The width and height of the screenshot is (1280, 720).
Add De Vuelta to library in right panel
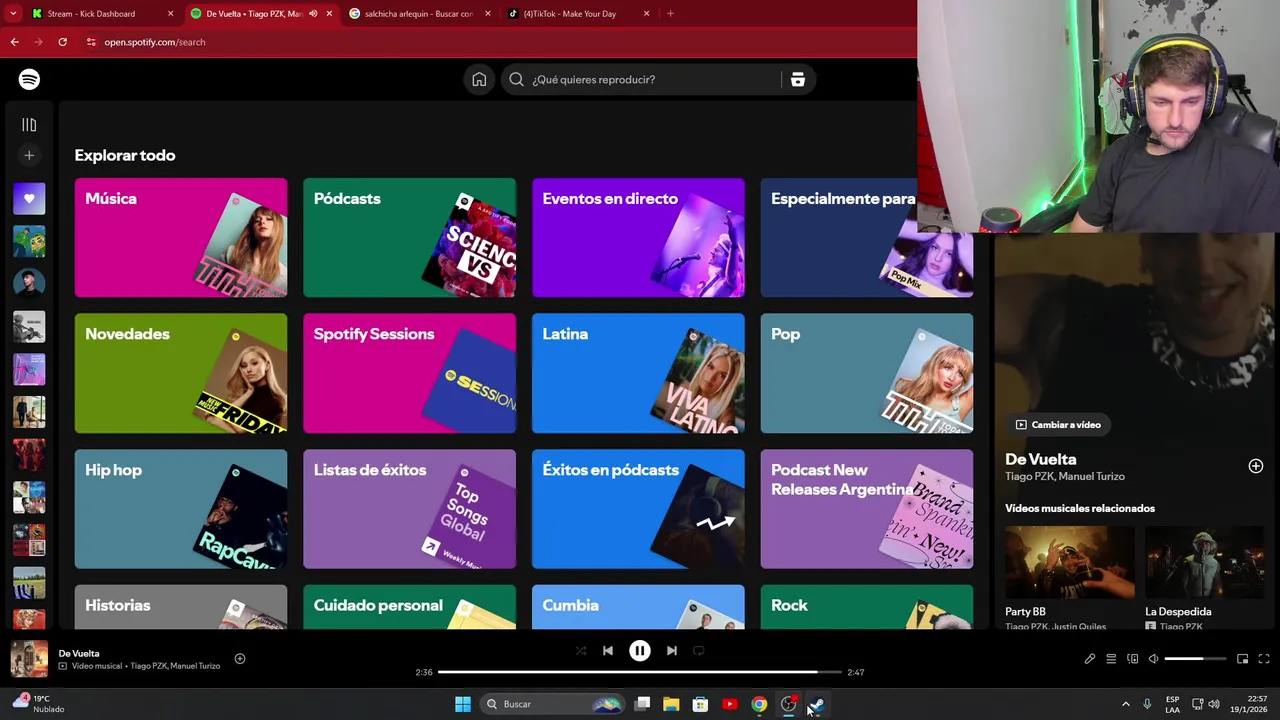coord(1255,466)
